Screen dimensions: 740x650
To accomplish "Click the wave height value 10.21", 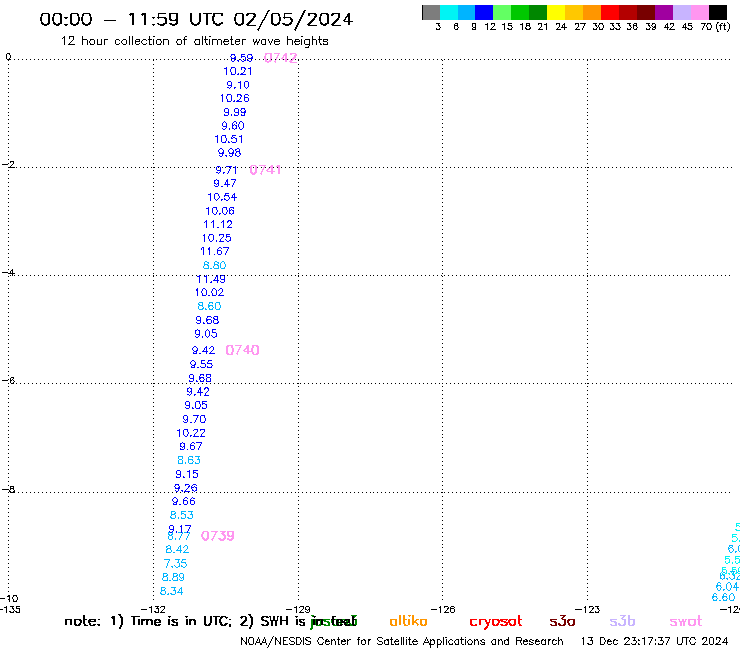I will [x=238, y=71].
